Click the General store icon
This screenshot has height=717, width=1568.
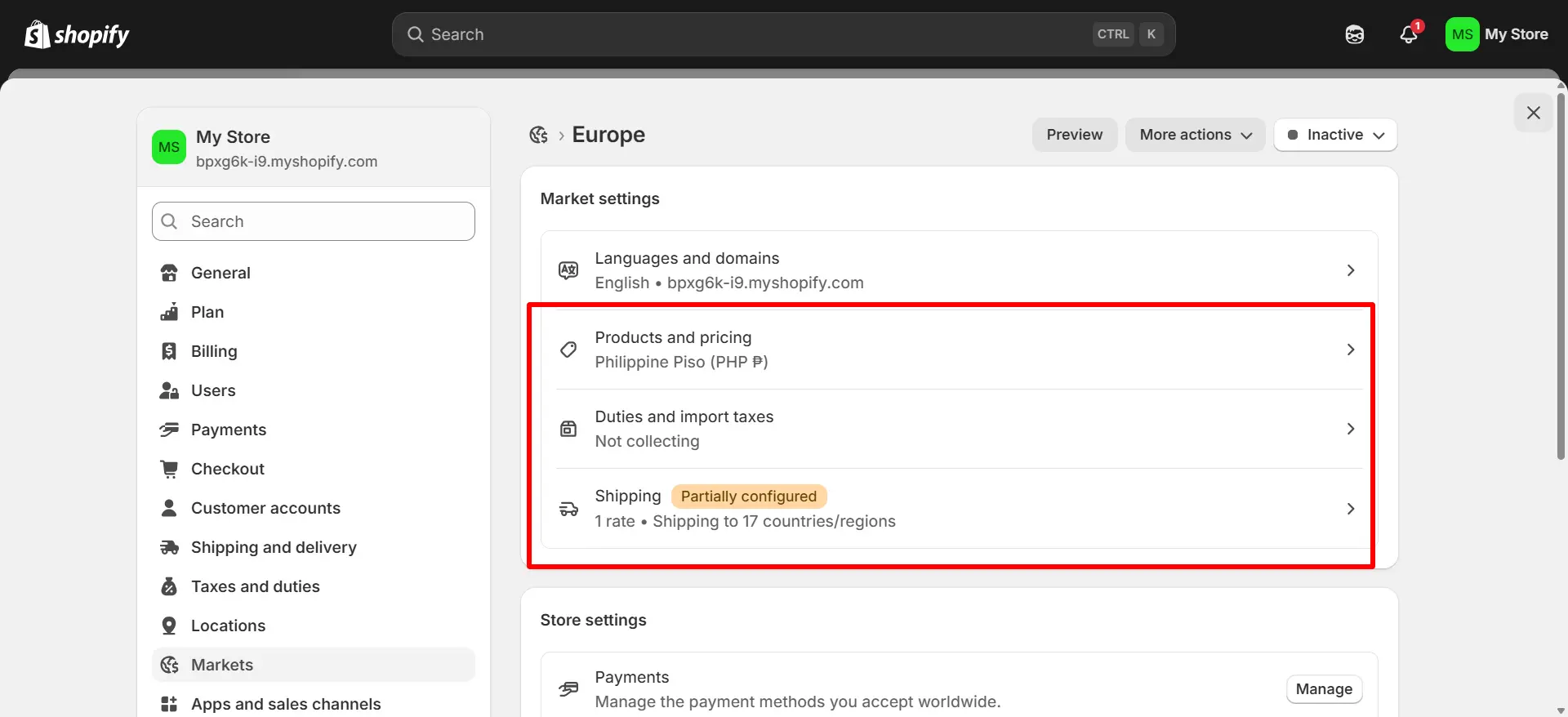pos(169,273)
